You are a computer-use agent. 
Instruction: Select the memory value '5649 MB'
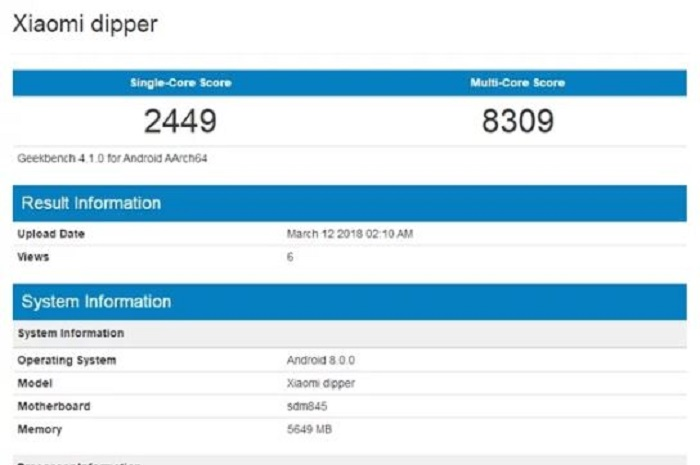pyautogui.click(x=309, y=429)
